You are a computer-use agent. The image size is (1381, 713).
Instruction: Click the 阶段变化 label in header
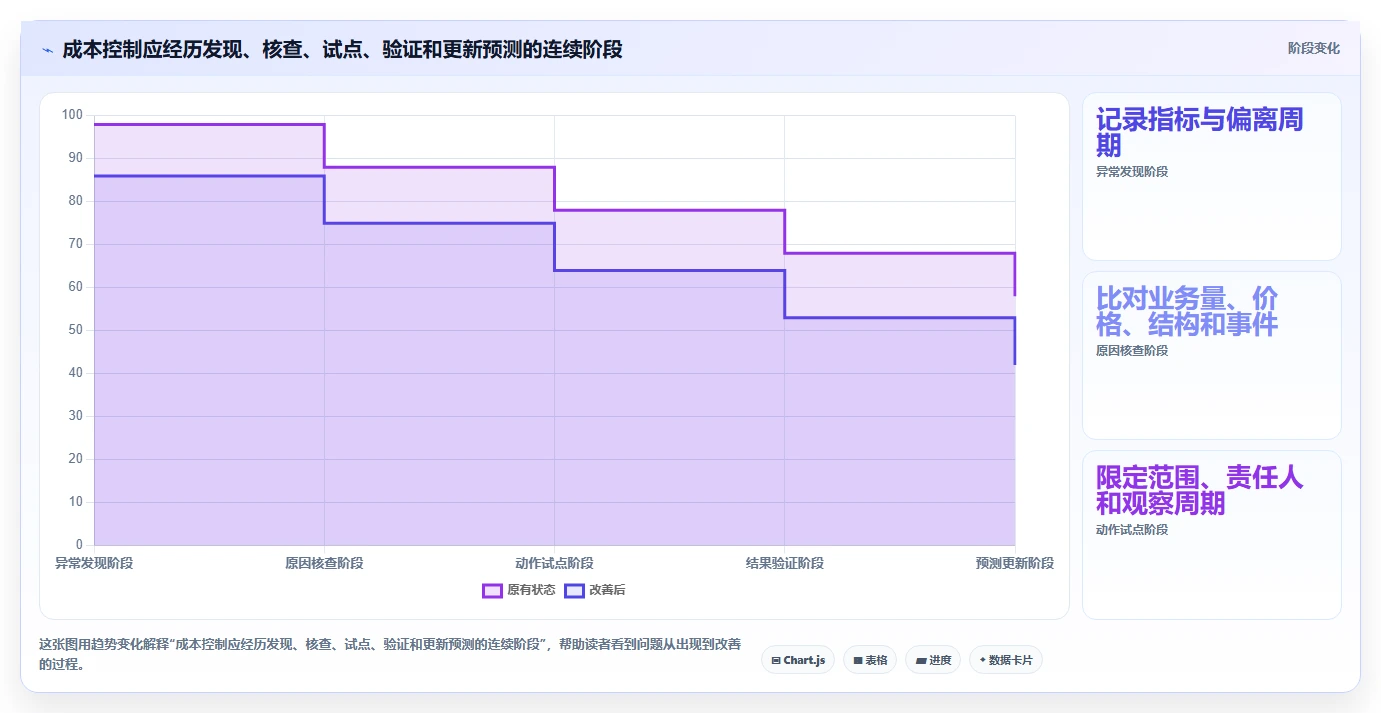point(1313,48)
